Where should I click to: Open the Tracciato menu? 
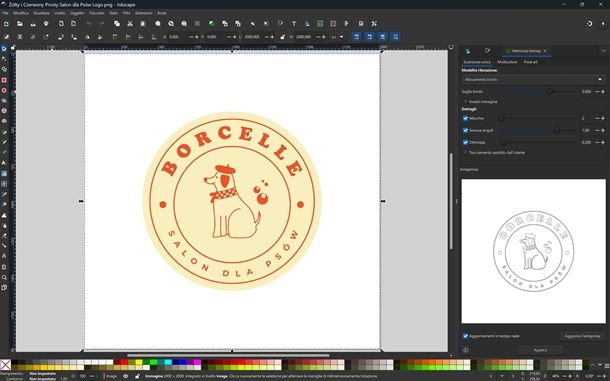coord(96,13)
